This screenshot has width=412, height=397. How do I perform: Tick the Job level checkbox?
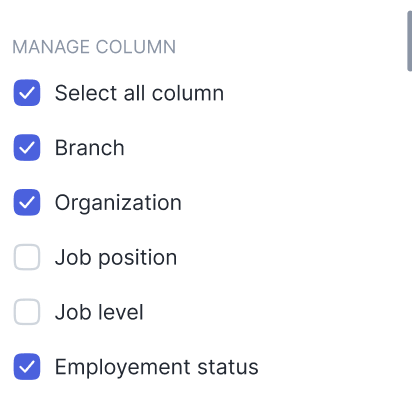click(x=27, y=312)
